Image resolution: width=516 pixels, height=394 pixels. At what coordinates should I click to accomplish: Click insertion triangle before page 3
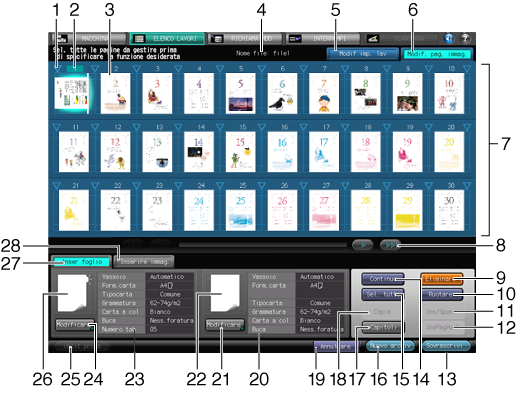(136, 69)
